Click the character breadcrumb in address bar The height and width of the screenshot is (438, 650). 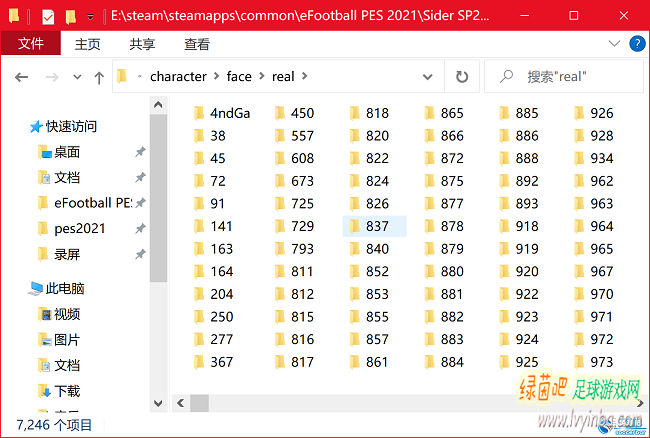pyautogui.click(x=178, y=77)
